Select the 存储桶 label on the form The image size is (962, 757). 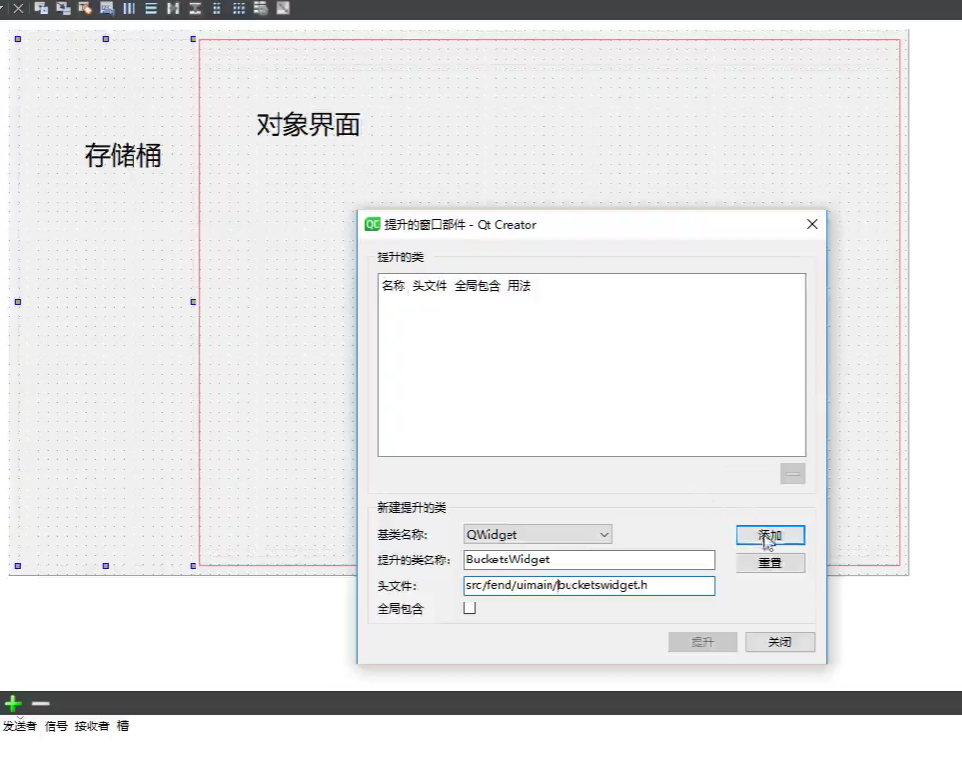pos(123,155)
